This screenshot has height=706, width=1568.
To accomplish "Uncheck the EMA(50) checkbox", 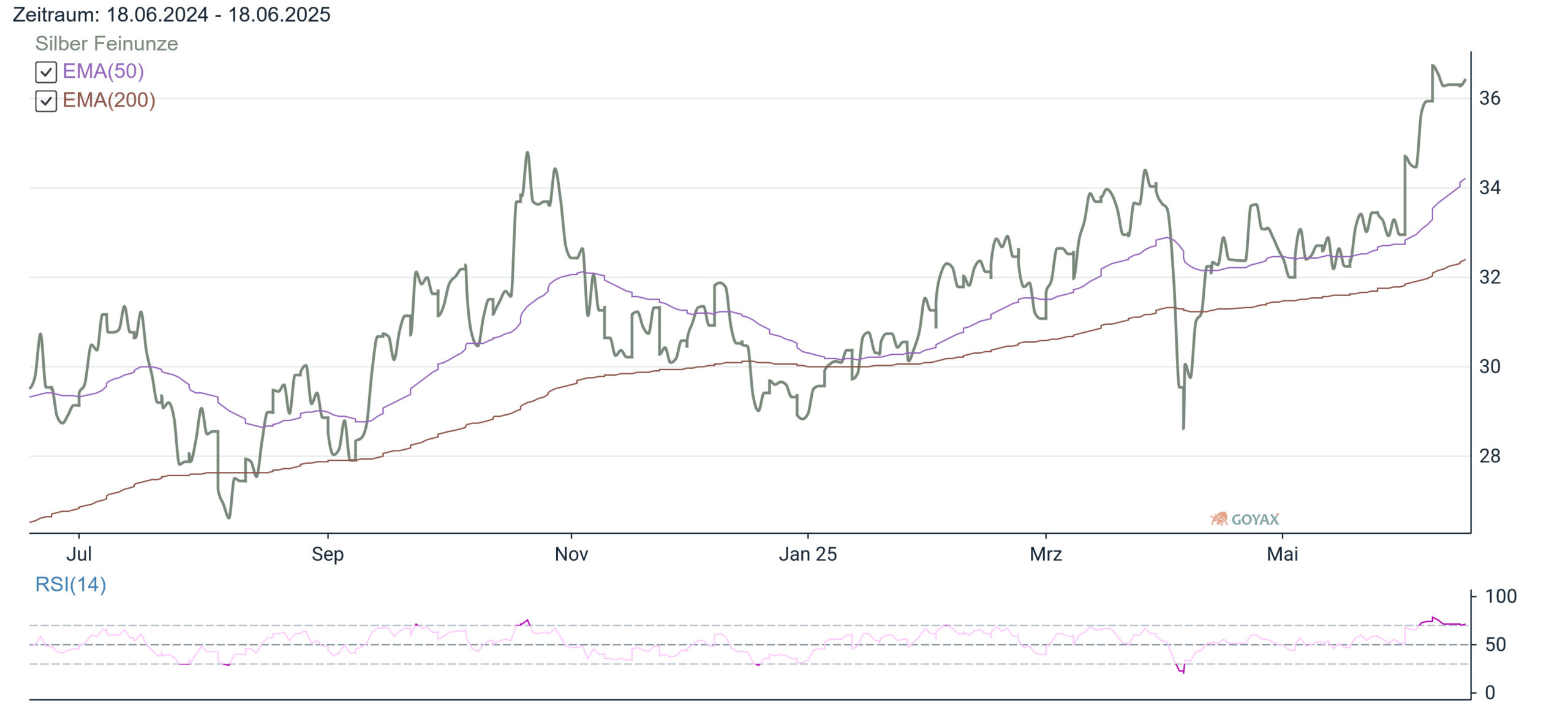I will coord(46,72).
